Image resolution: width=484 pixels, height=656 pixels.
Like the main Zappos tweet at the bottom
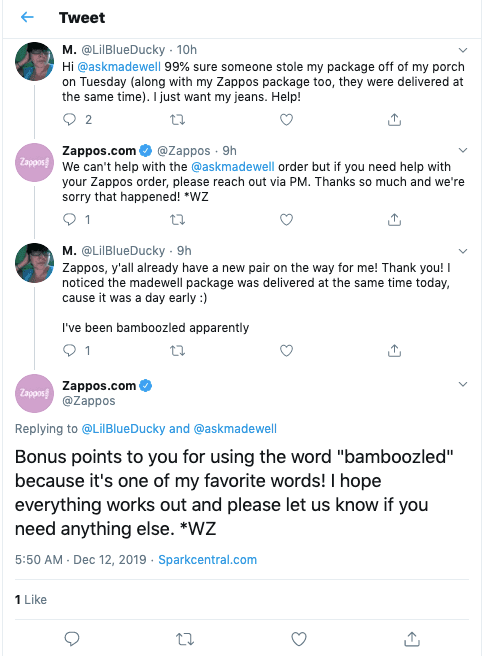coord(299,639)
